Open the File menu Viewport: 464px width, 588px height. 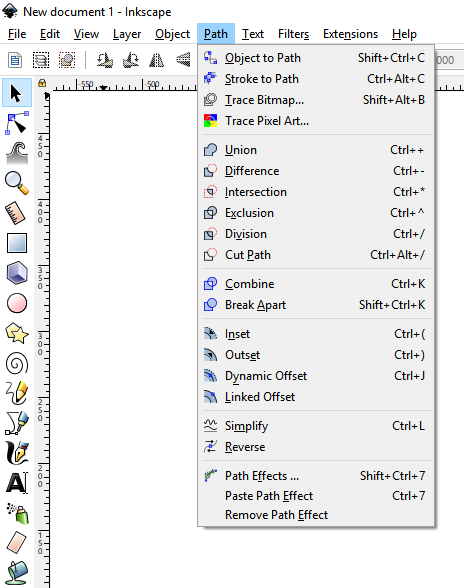coord(17,34)
